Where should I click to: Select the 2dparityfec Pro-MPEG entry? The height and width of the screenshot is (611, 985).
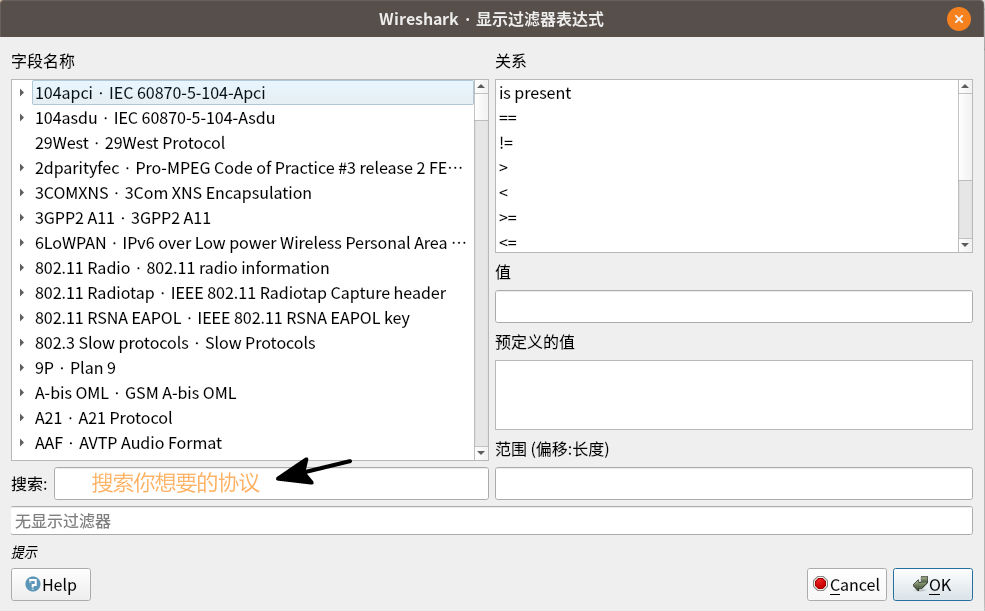tap(253, 168)
